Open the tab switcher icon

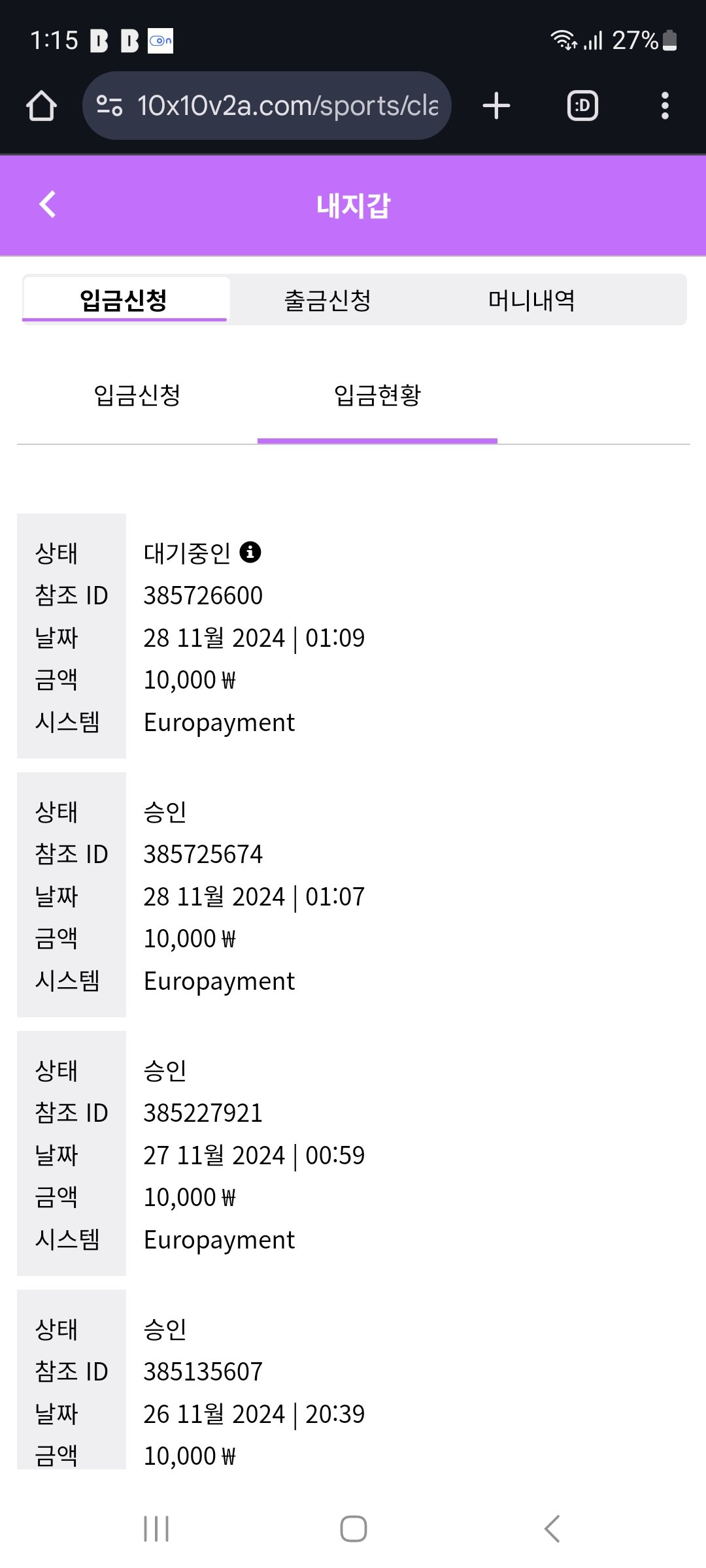(582, 106)
